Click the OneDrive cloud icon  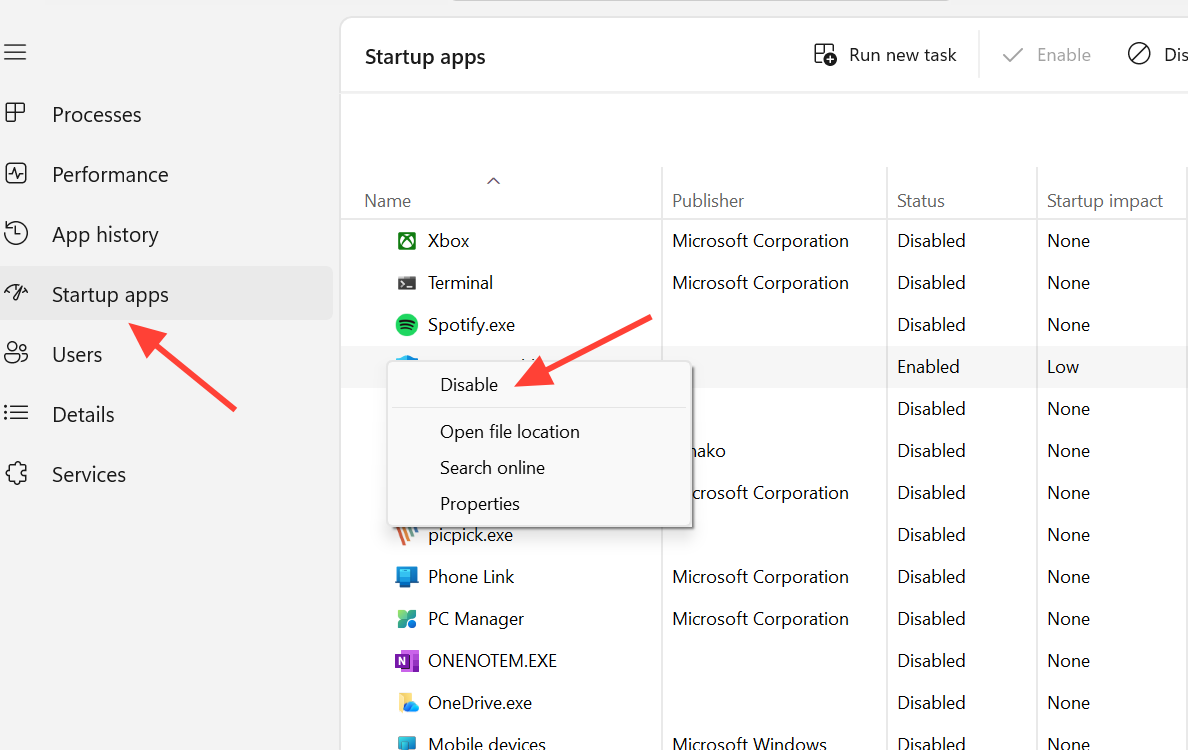[x=408, y=703]
